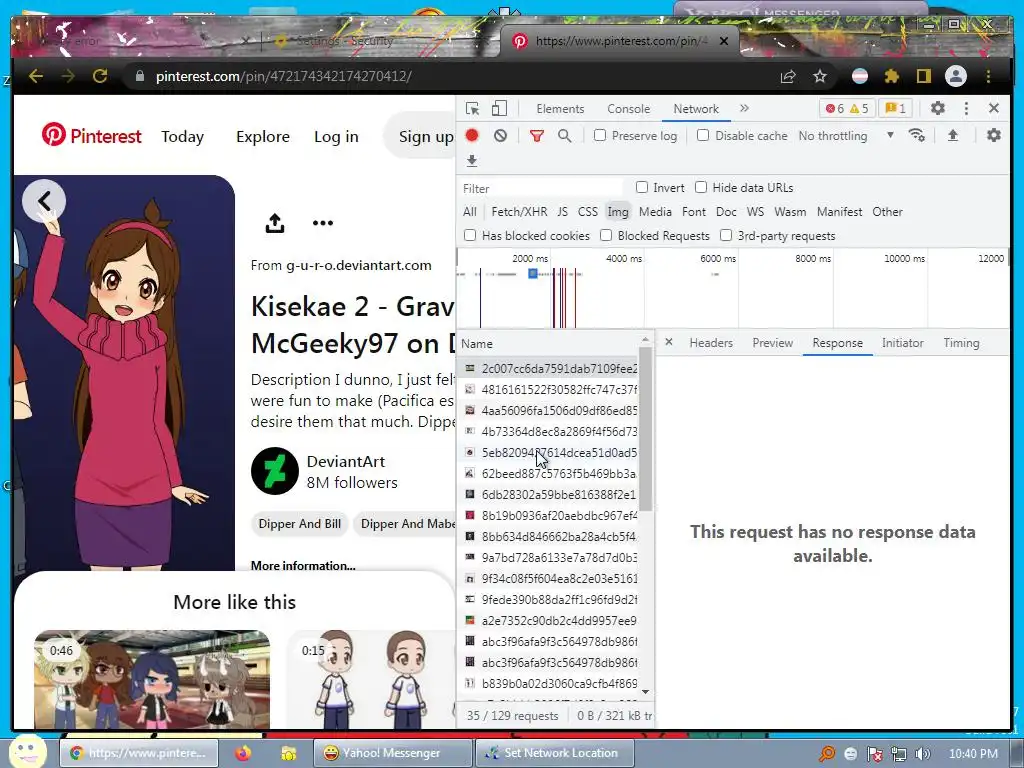
Task: Open DevTools kebab menu
Action: click(x=967, y=108)
